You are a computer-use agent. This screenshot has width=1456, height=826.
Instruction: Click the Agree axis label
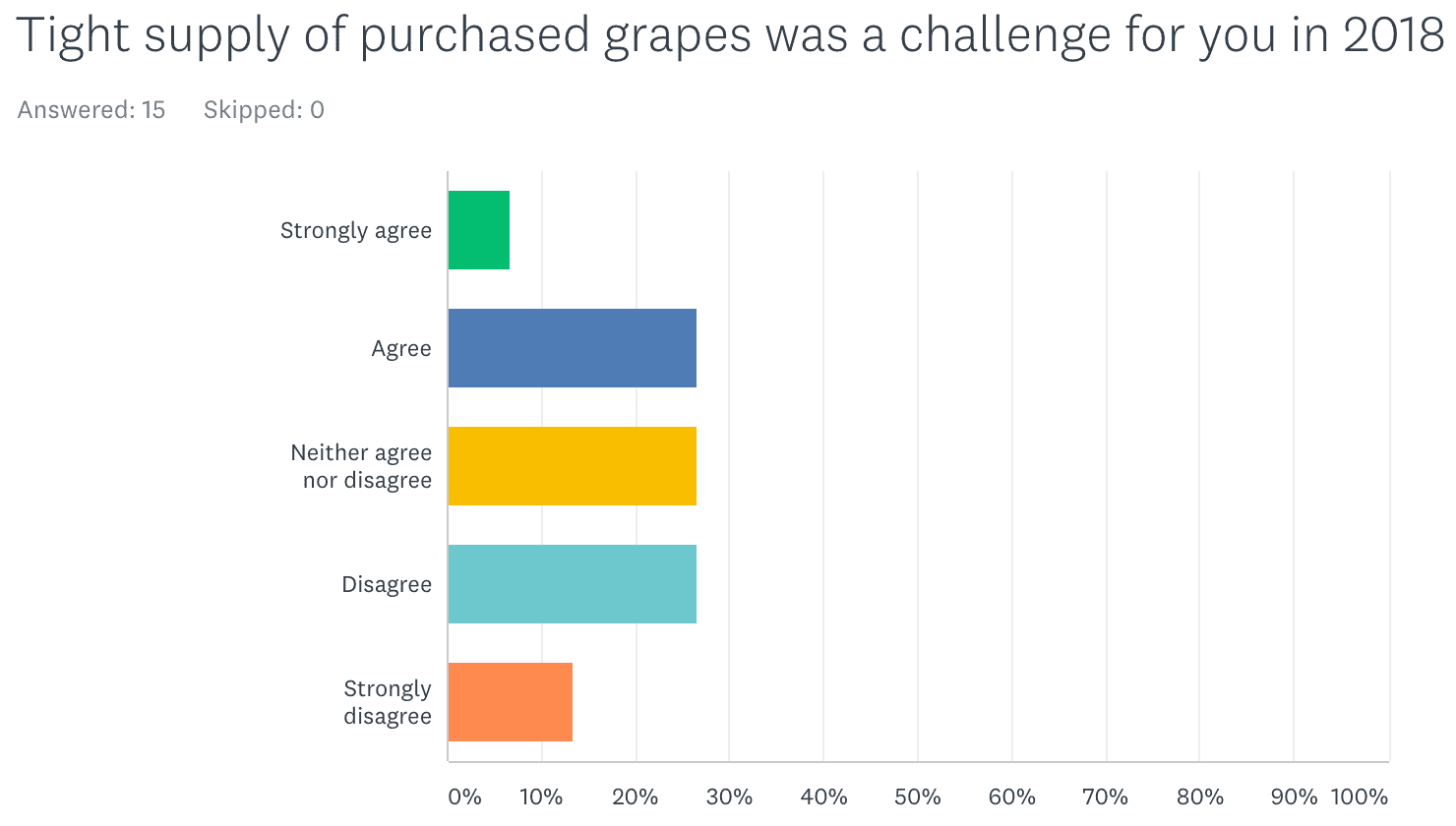[401, 349]
